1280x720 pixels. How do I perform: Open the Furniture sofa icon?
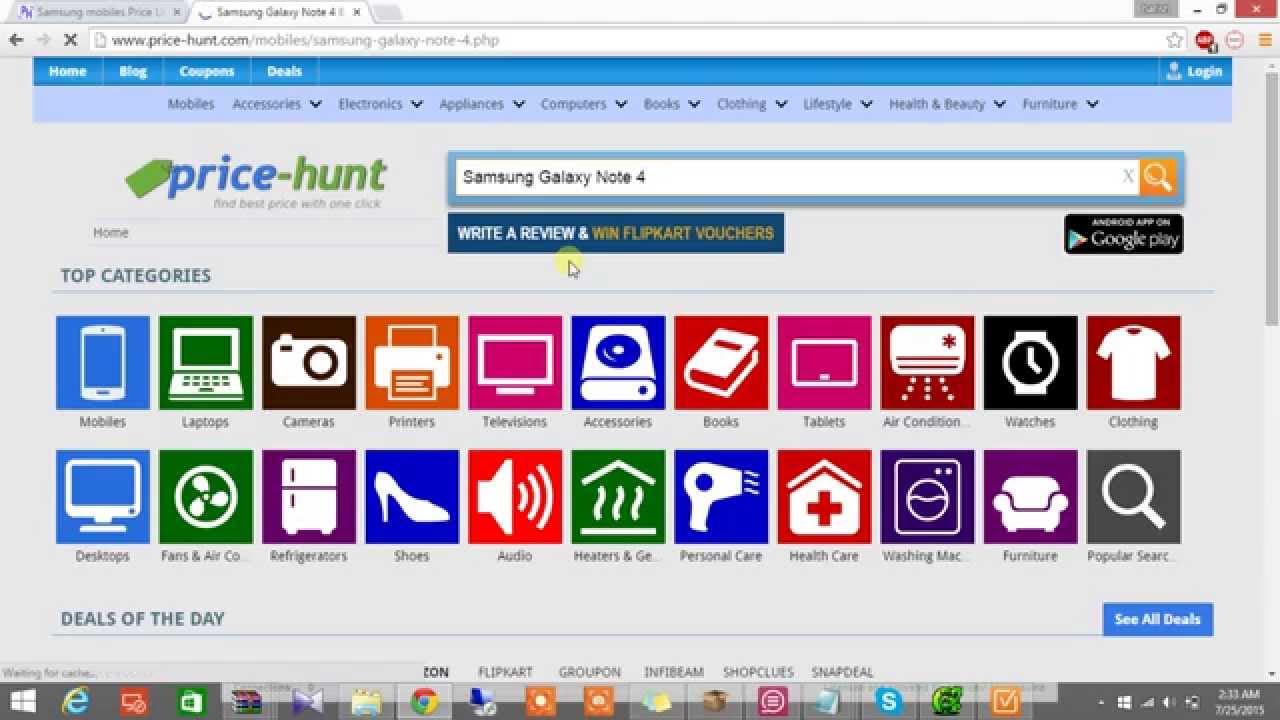(x=1030, y=497)
